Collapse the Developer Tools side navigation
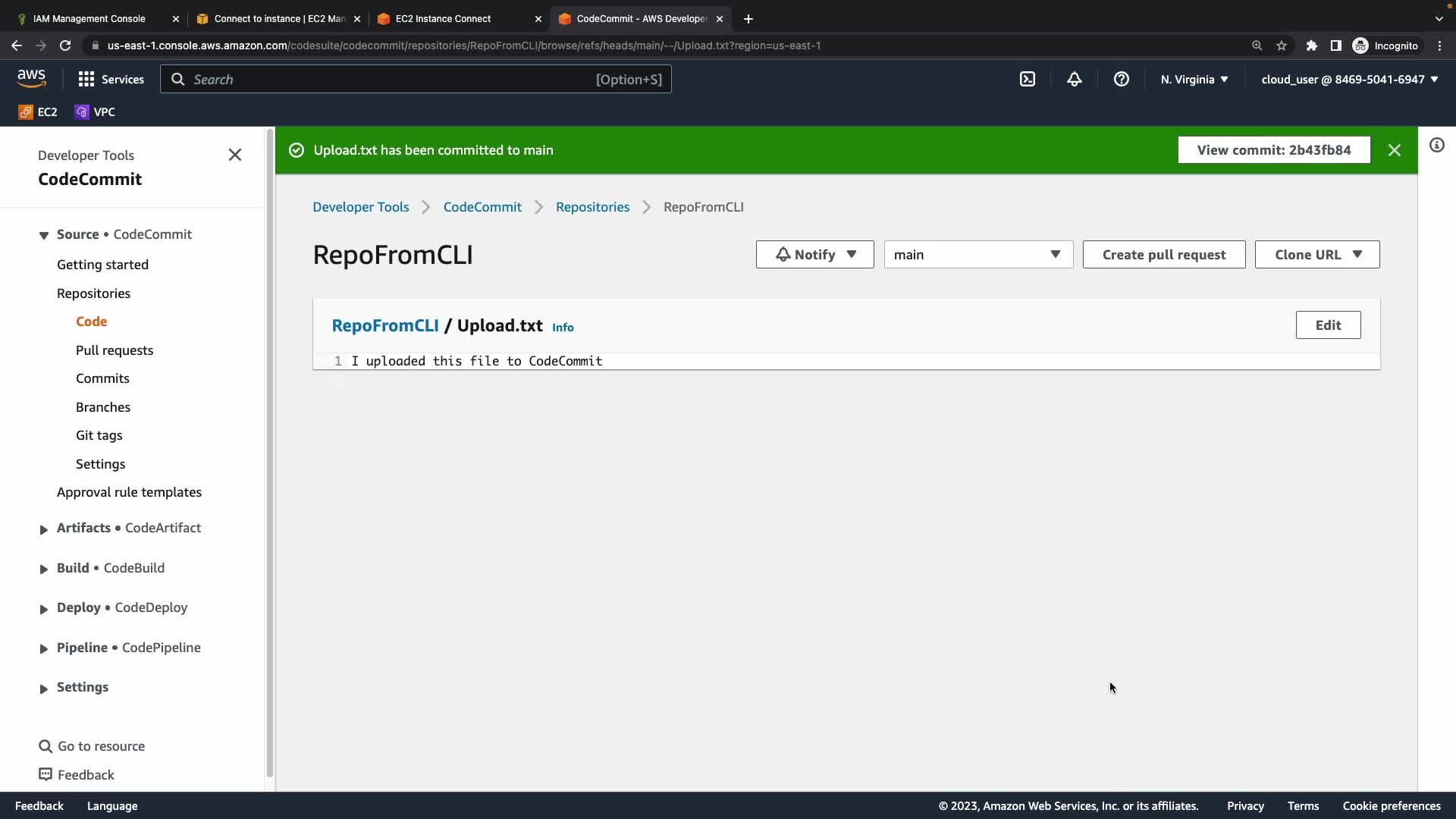The height and width of the screenshot is (819, 1456). [235, 155]
